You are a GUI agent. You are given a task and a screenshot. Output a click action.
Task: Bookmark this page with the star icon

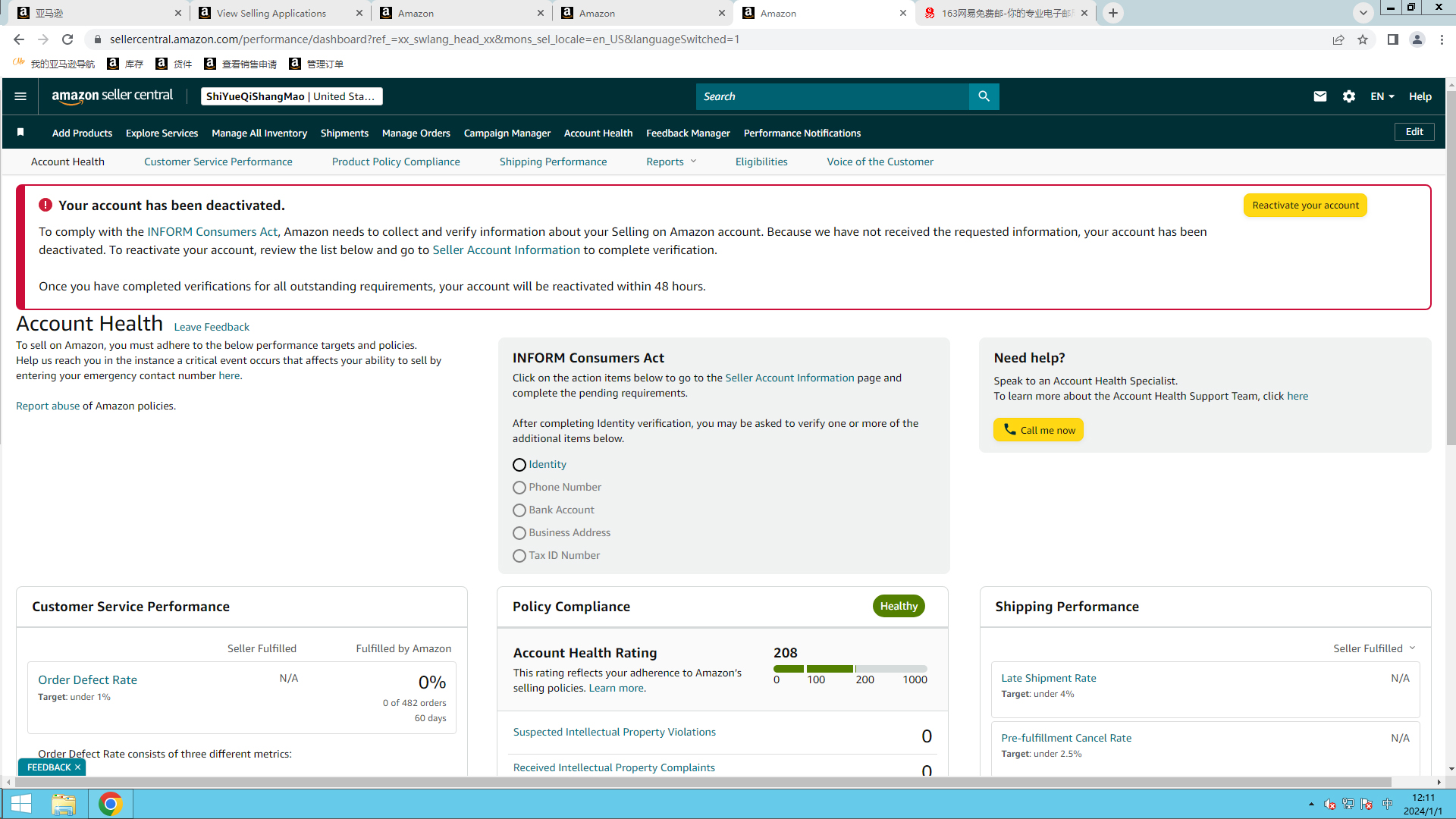[x=1363, y=39]
